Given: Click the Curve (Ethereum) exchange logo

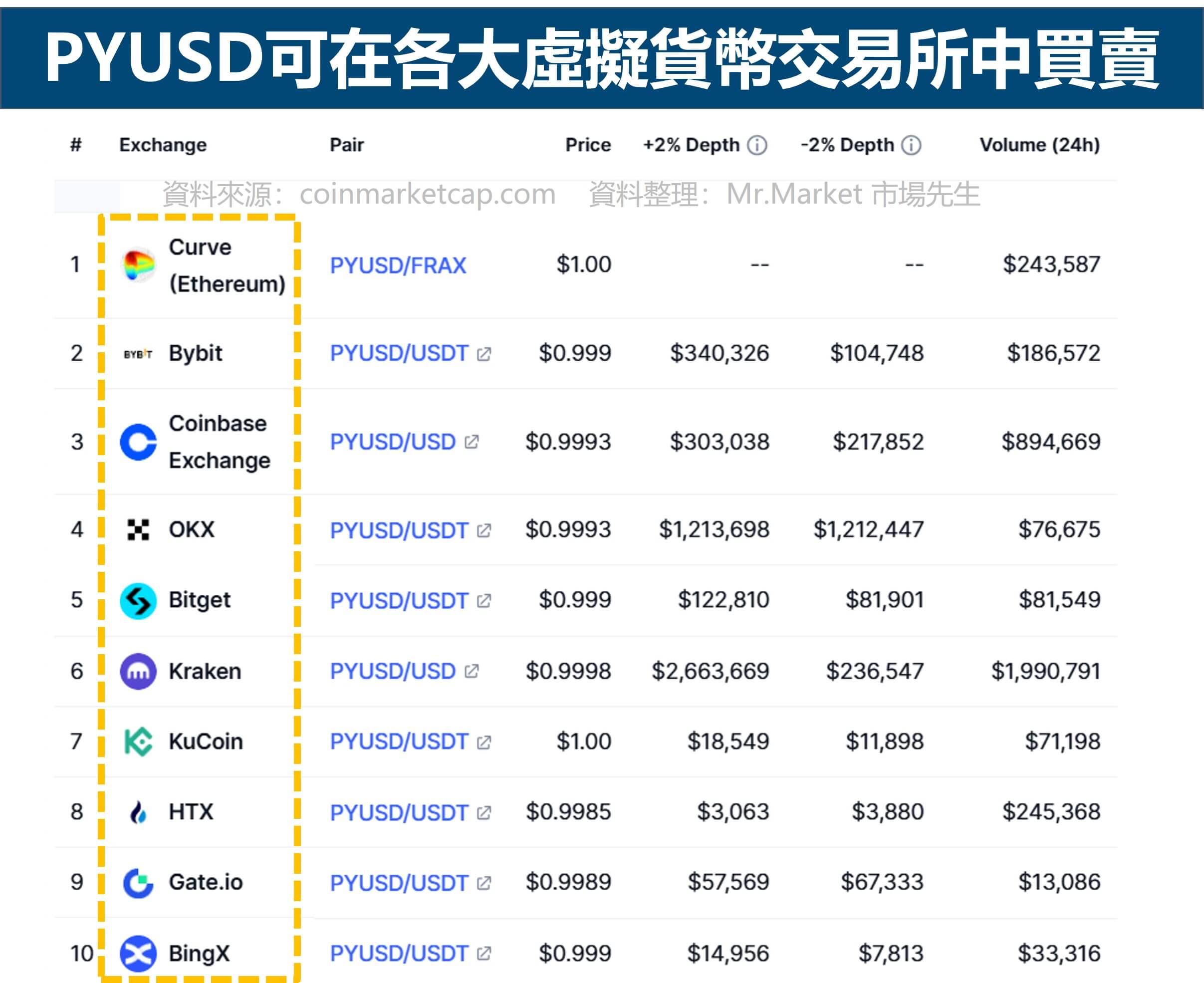Looking at the screenshot, I should (x=138, y=265).
